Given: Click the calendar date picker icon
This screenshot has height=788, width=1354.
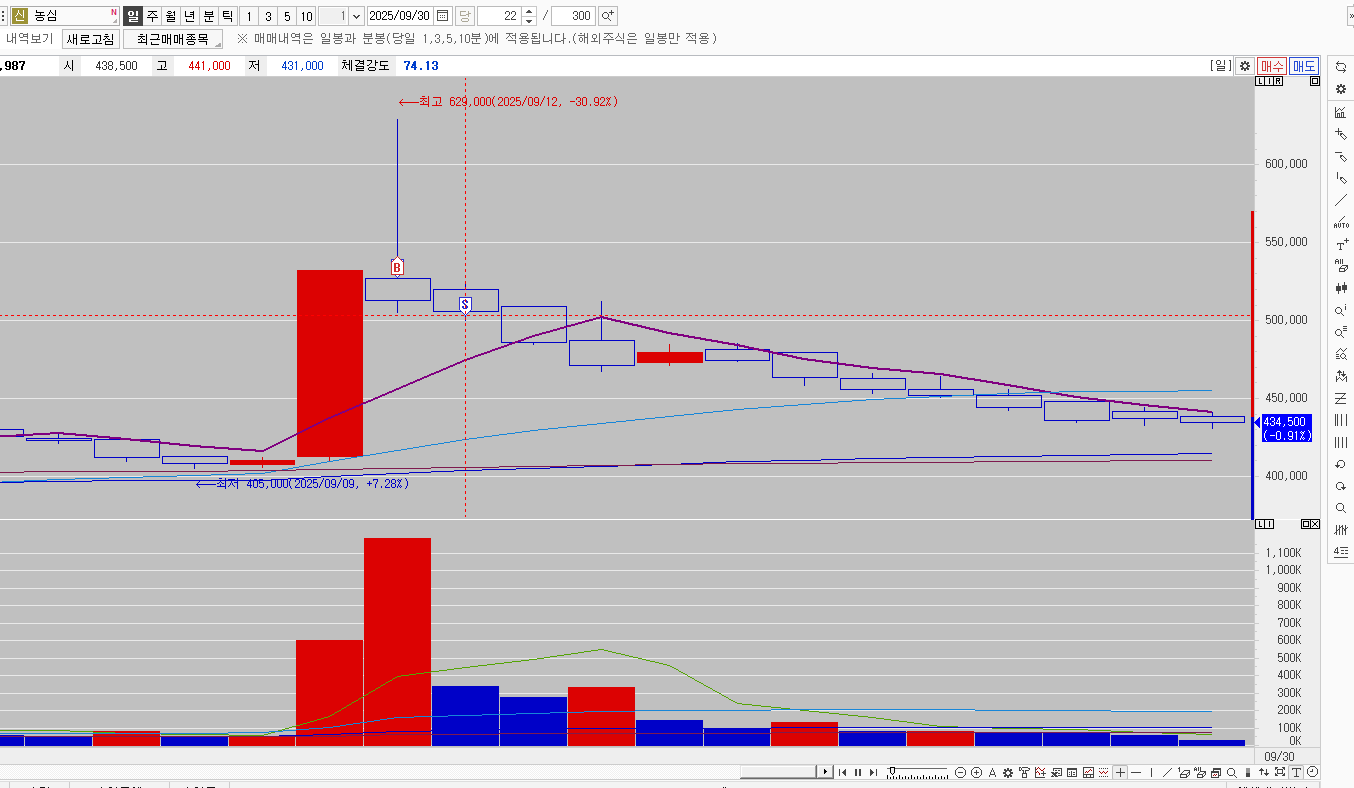Looking at the screenshot, I should coord(443,16).
